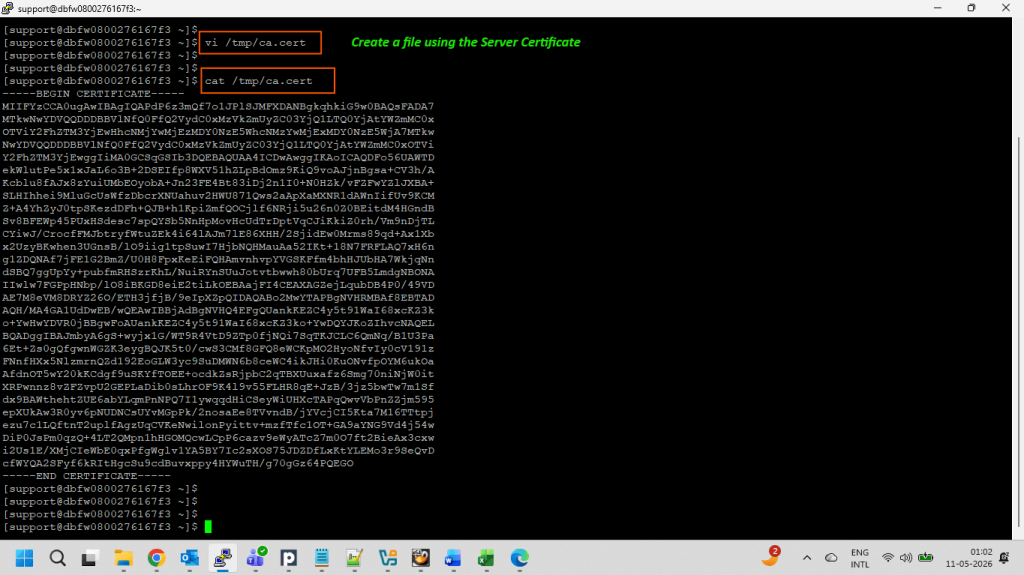Open the dark P app icon in taskbar

(289, 558)
